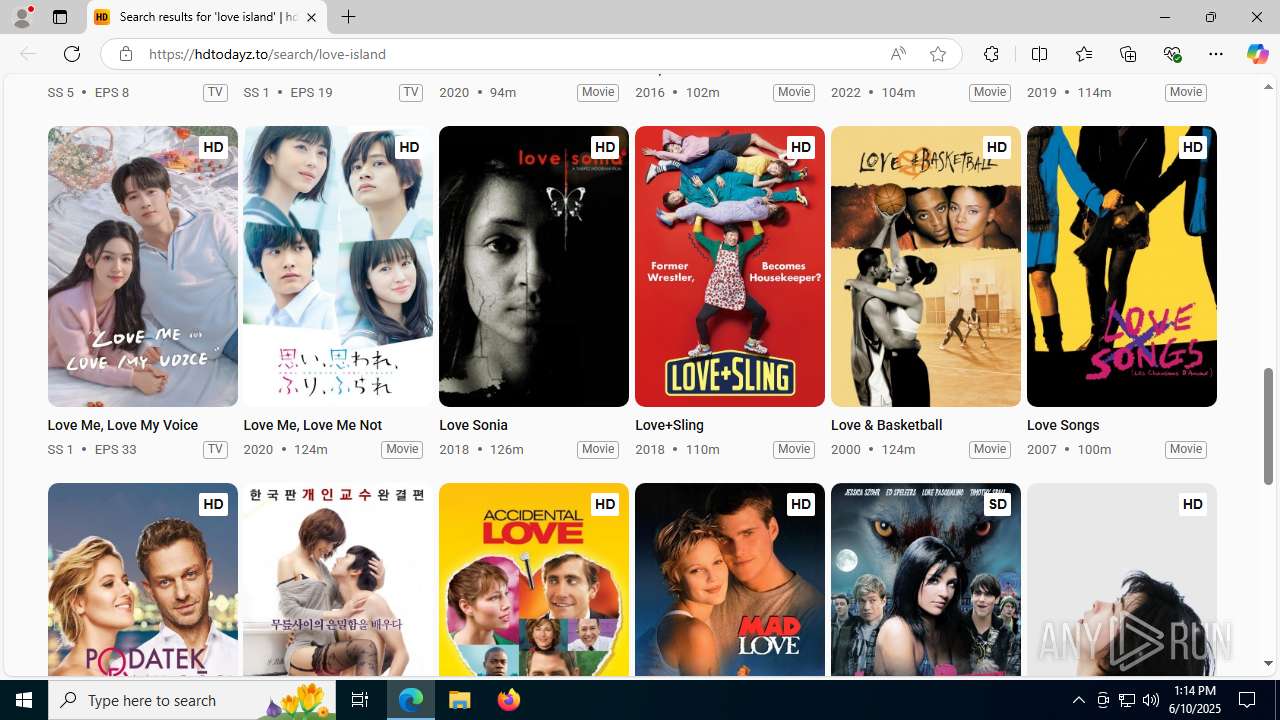Open Task View on the taskbar

click(x=360, y=700)
